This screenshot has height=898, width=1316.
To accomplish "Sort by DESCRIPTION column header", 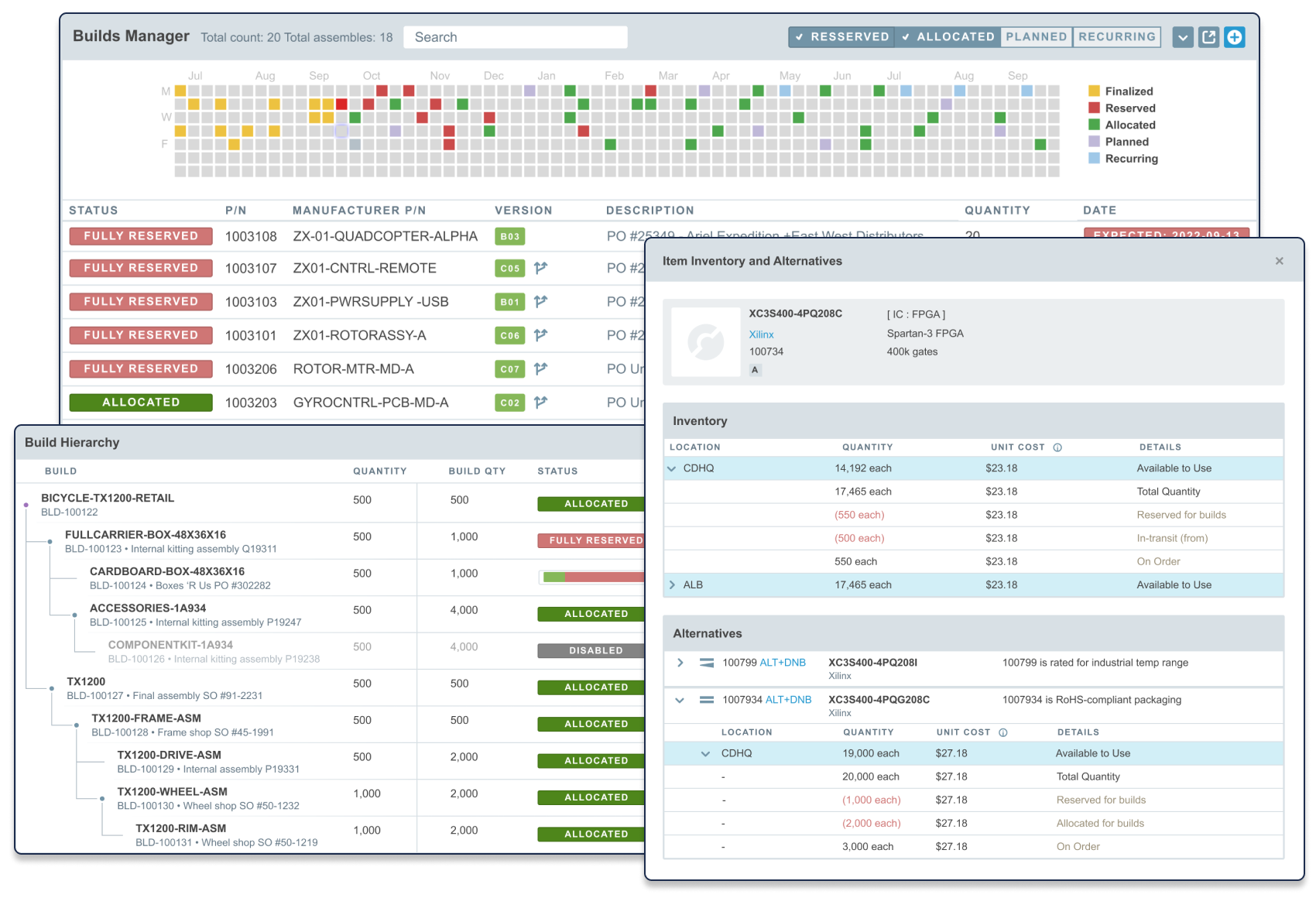I will point(649,211).
